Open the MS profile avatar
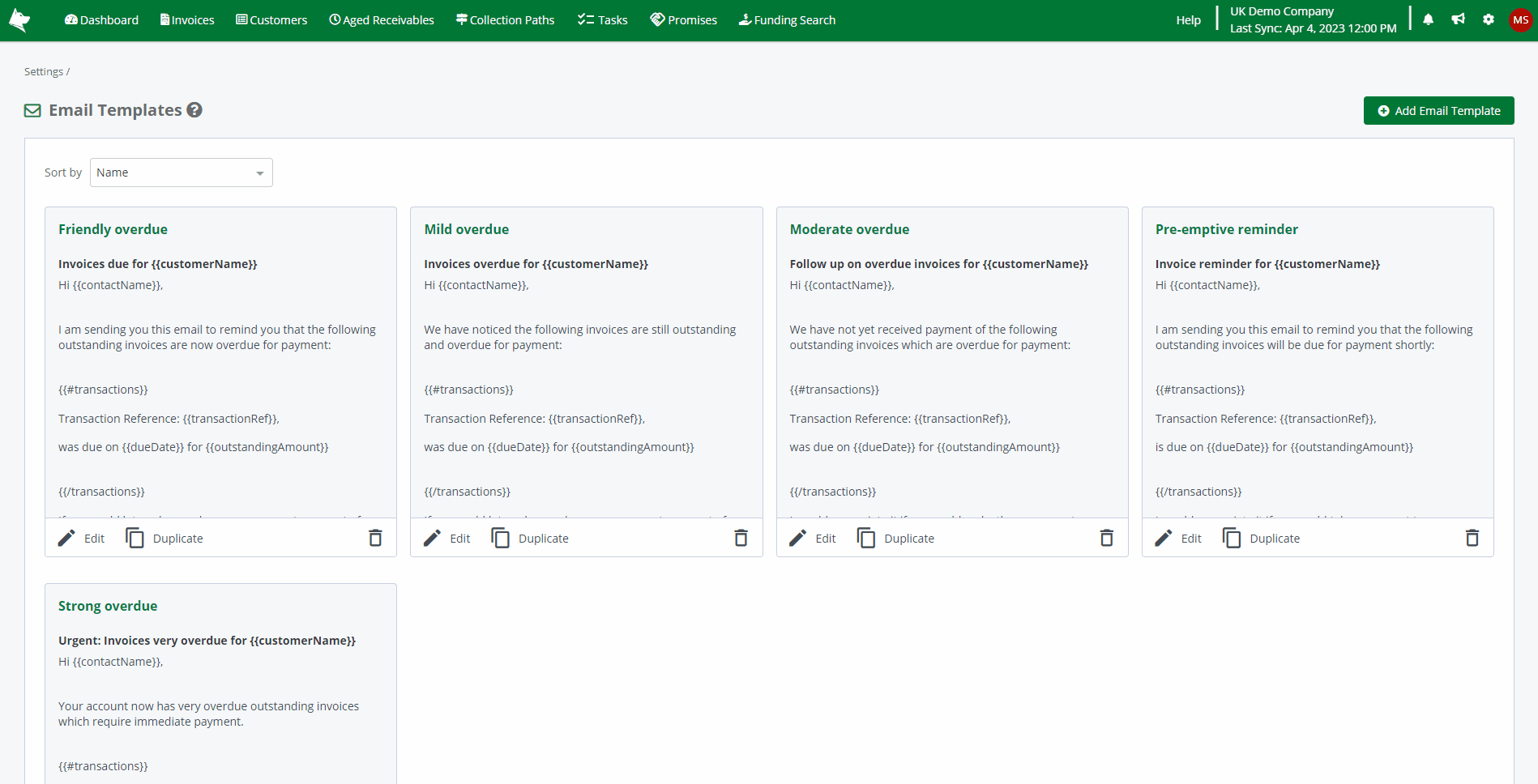The image size is (1538, 784). point(1521,19)
